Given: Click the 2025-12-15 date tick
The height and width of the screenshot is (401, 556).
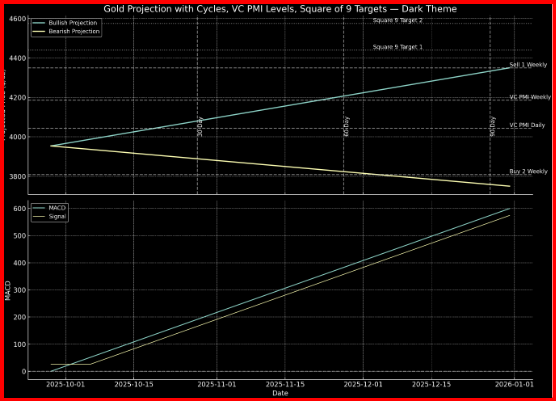Looking at the screenshot, I should pos(431,385).
